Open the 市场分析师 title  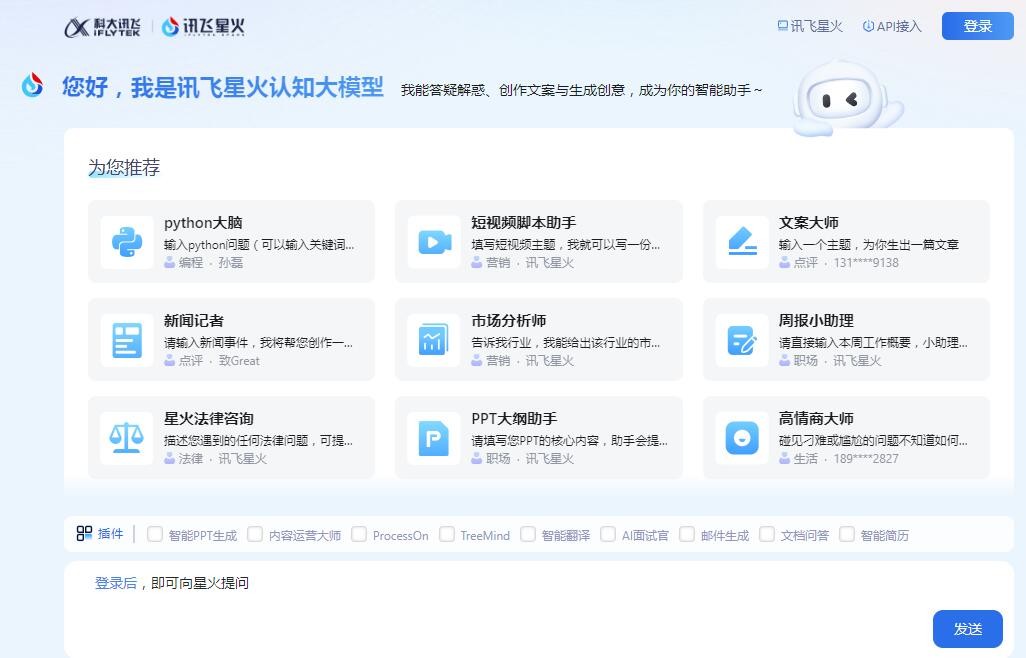[x=508, y=320]
